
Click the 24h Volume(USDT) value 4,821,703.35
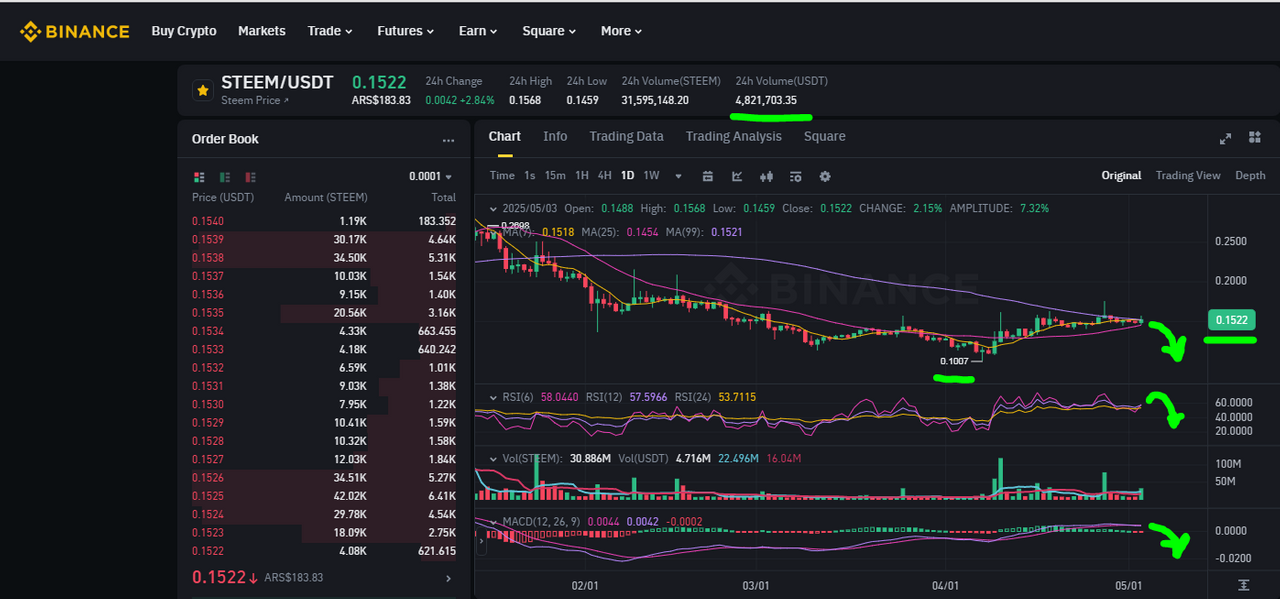[x=766, y=100]
